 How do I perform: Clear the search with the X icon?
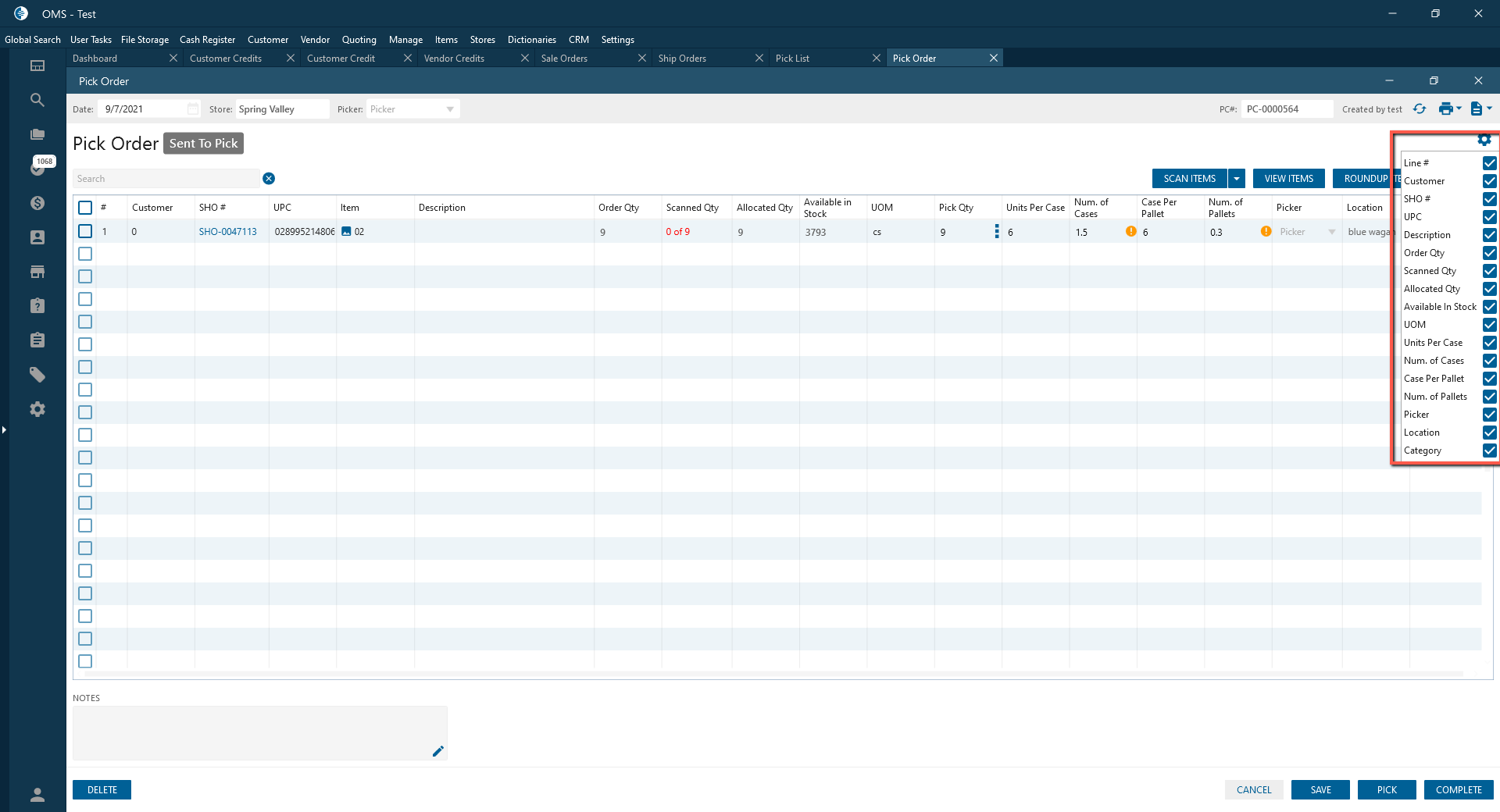269,179
